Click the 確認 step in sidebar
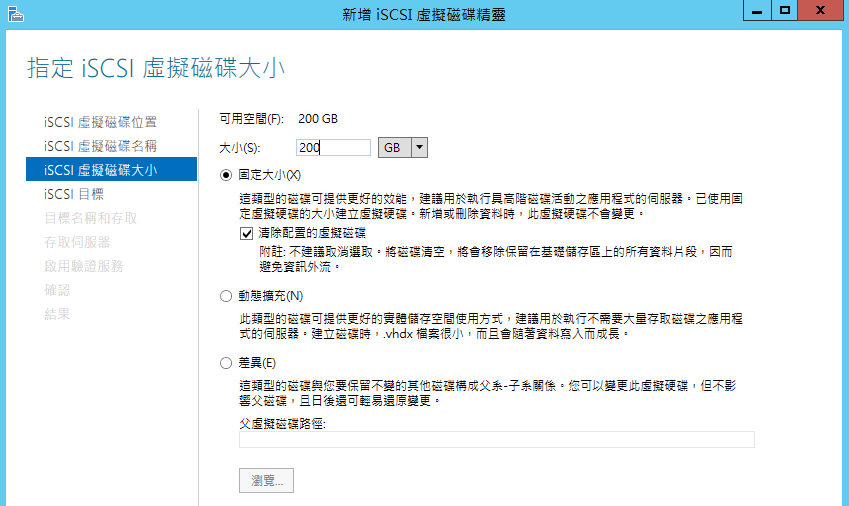The height and width of the screenshot is (506, 849). coord(58,290)
